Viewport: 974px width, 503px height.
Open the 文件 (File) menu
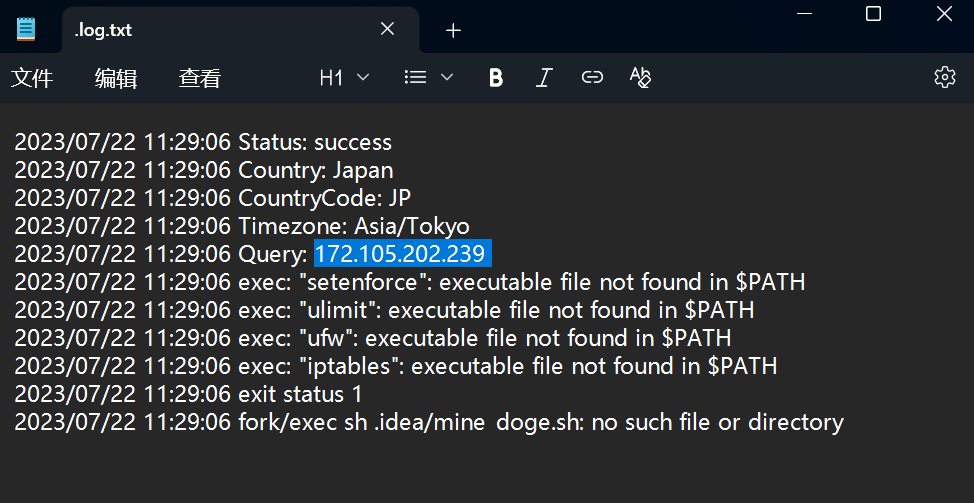click(x=32, y=78)
